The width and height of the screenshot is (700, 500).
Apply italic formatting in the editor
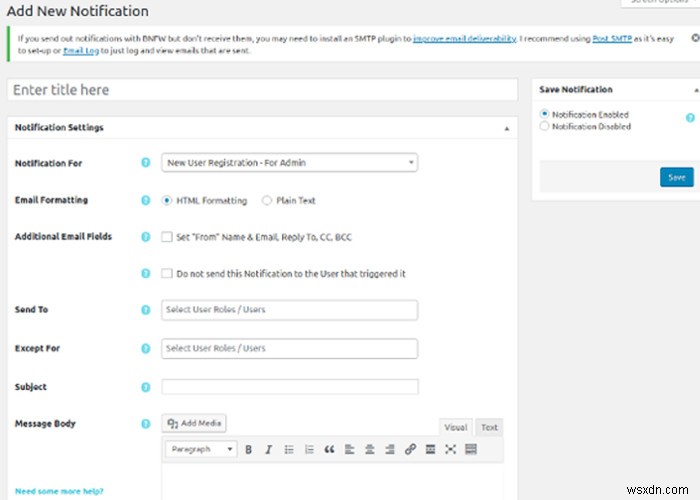tap(267, 450)
